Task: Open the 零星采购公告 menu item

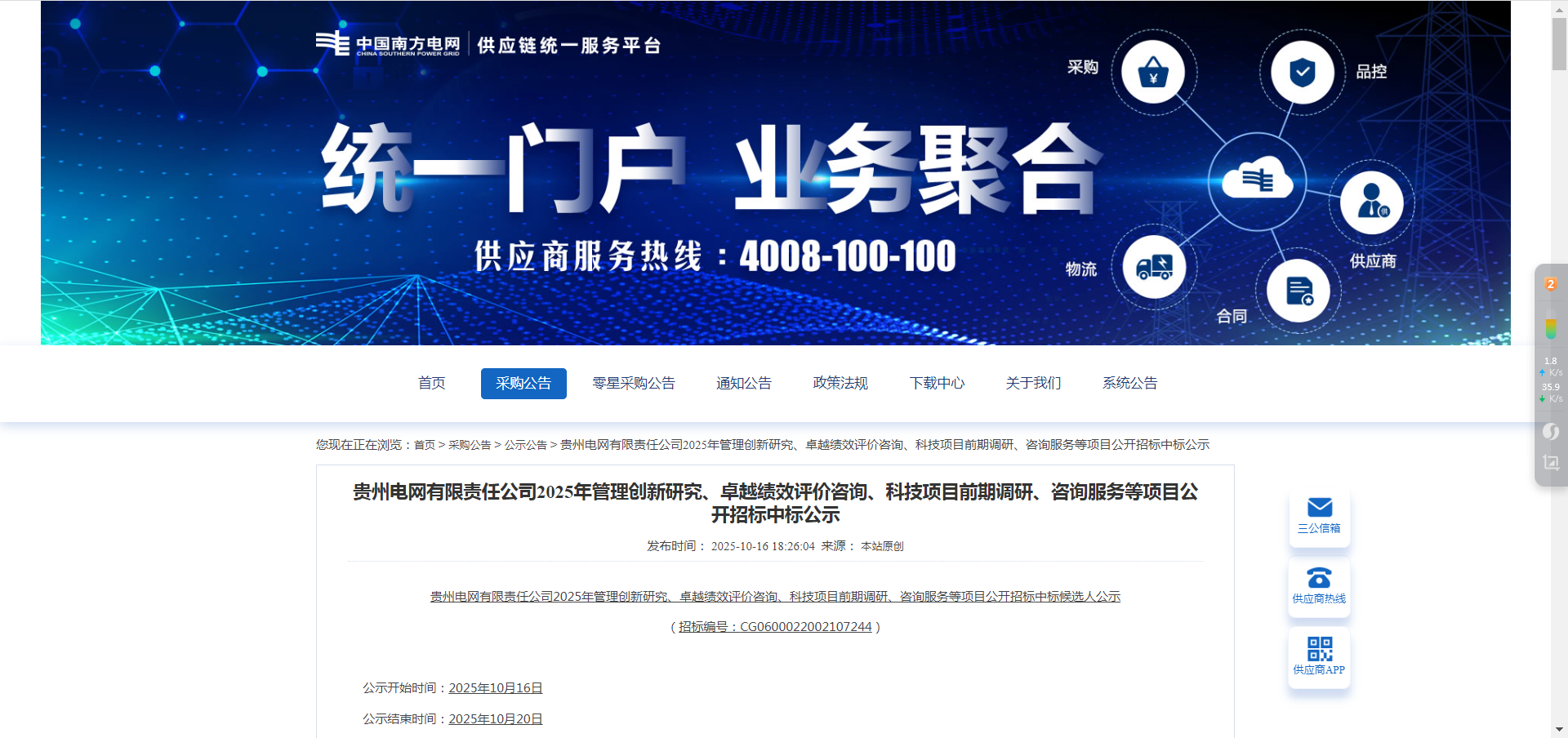Action: tap(634, 384)
